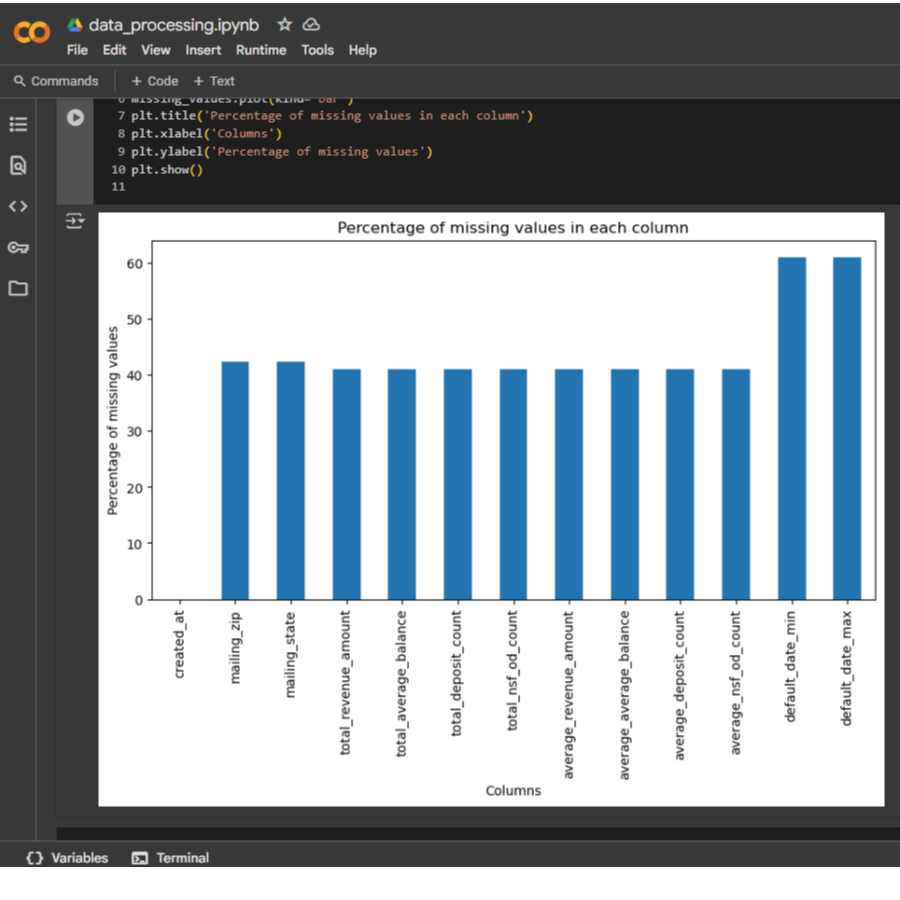Click the plt.ylabel code line
Viewport: 900px width, 900px height.
click(x=281, y=152)
